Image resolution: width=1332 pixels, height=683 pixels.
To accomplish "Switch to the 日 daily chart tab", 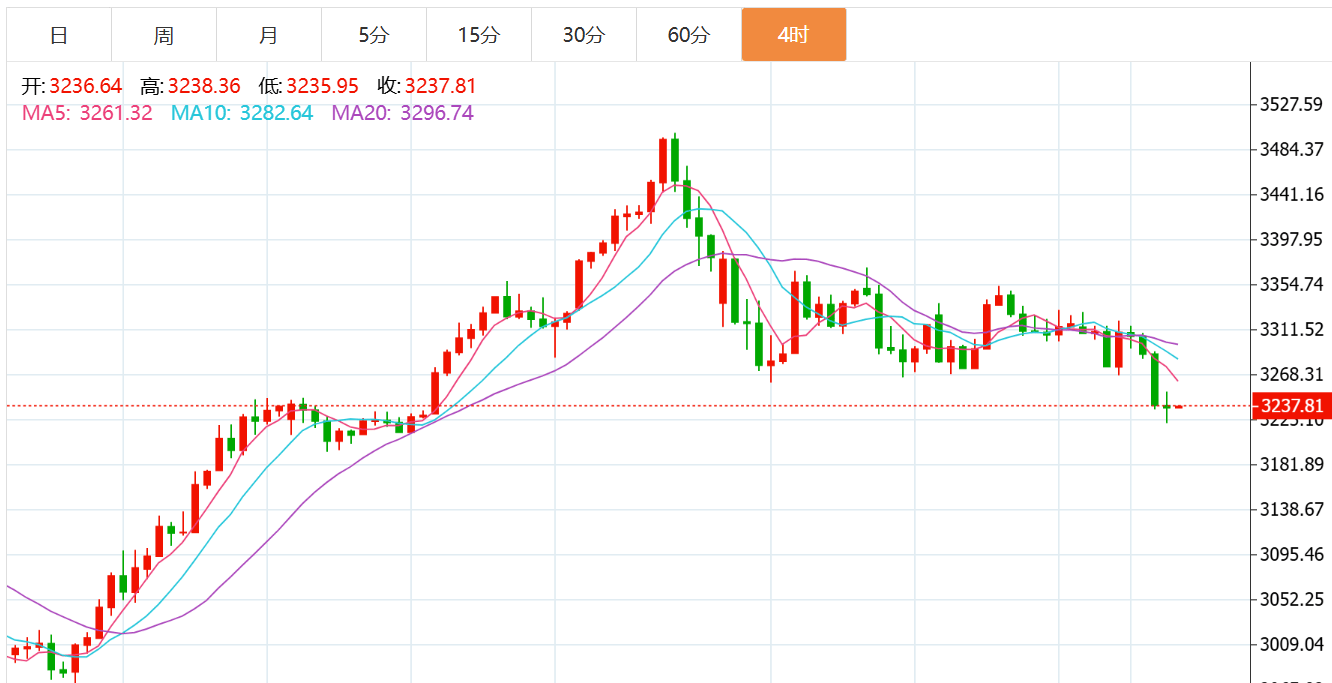I will [59, 35].
